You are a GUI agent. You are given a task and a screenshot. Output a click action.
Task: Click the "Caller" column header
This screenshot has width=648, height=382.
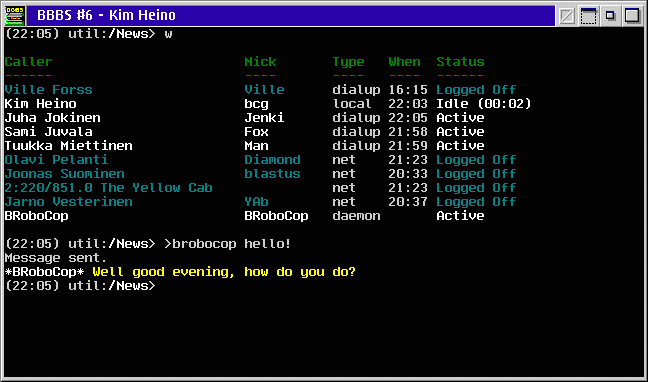click(29, 62)
